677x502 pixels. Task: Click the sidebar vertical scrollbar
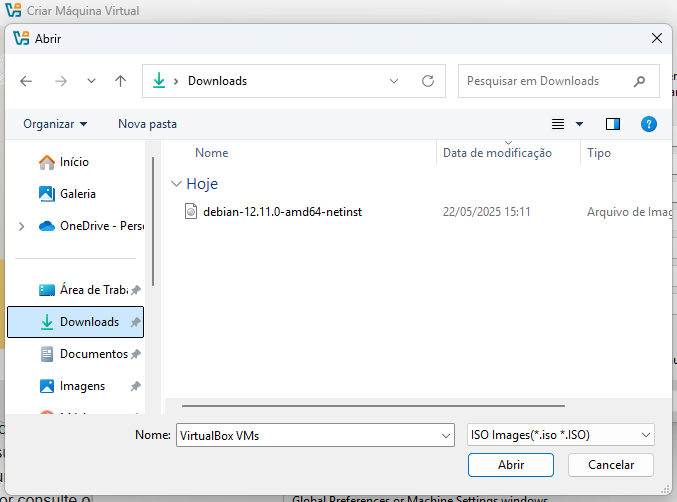tap(153, 221)
